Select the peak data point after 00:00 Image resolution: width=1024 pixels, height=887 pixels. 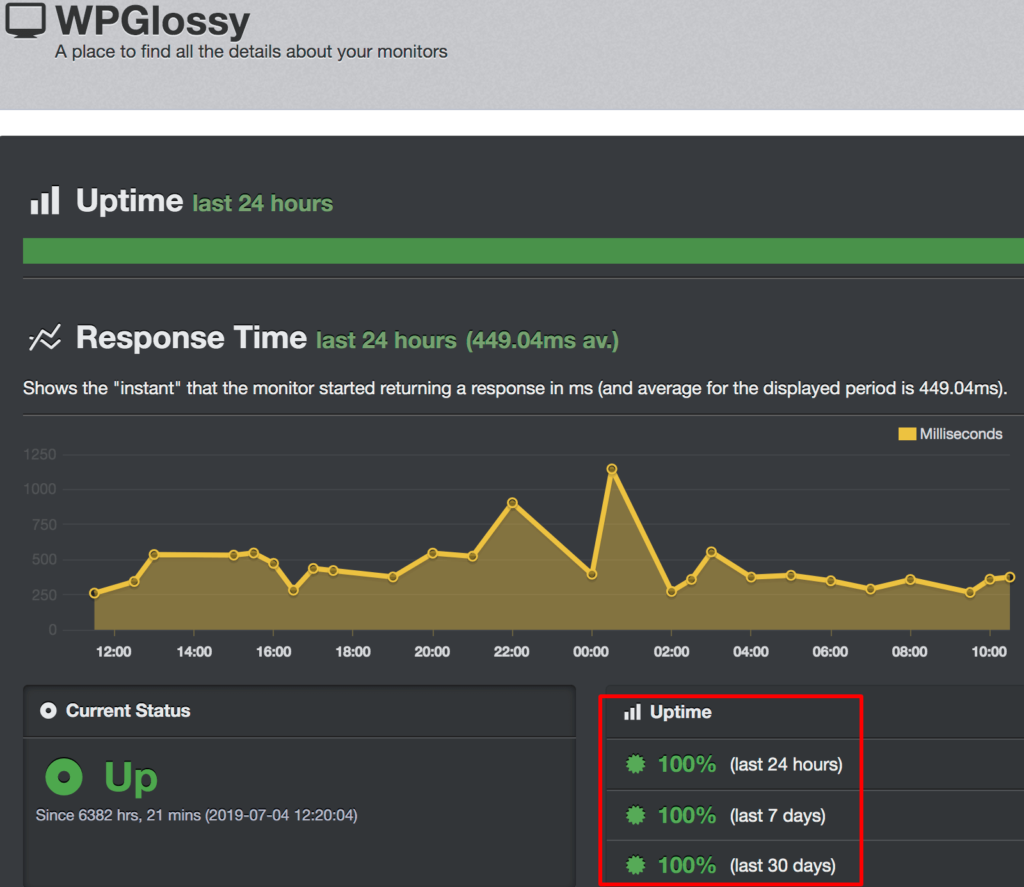click(611, 469)
